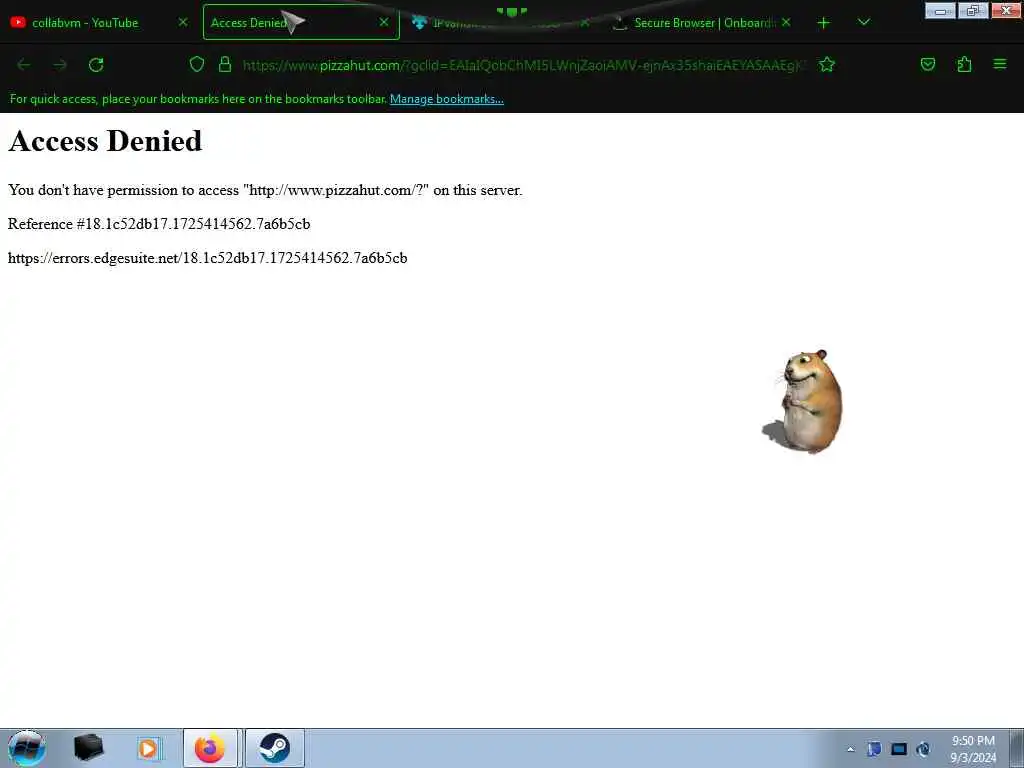Viewport: 1024px width, 768px height.
Task: Open the Firefox application hamburger menu
Action: pyautogui.click(x=1000, y=65)
